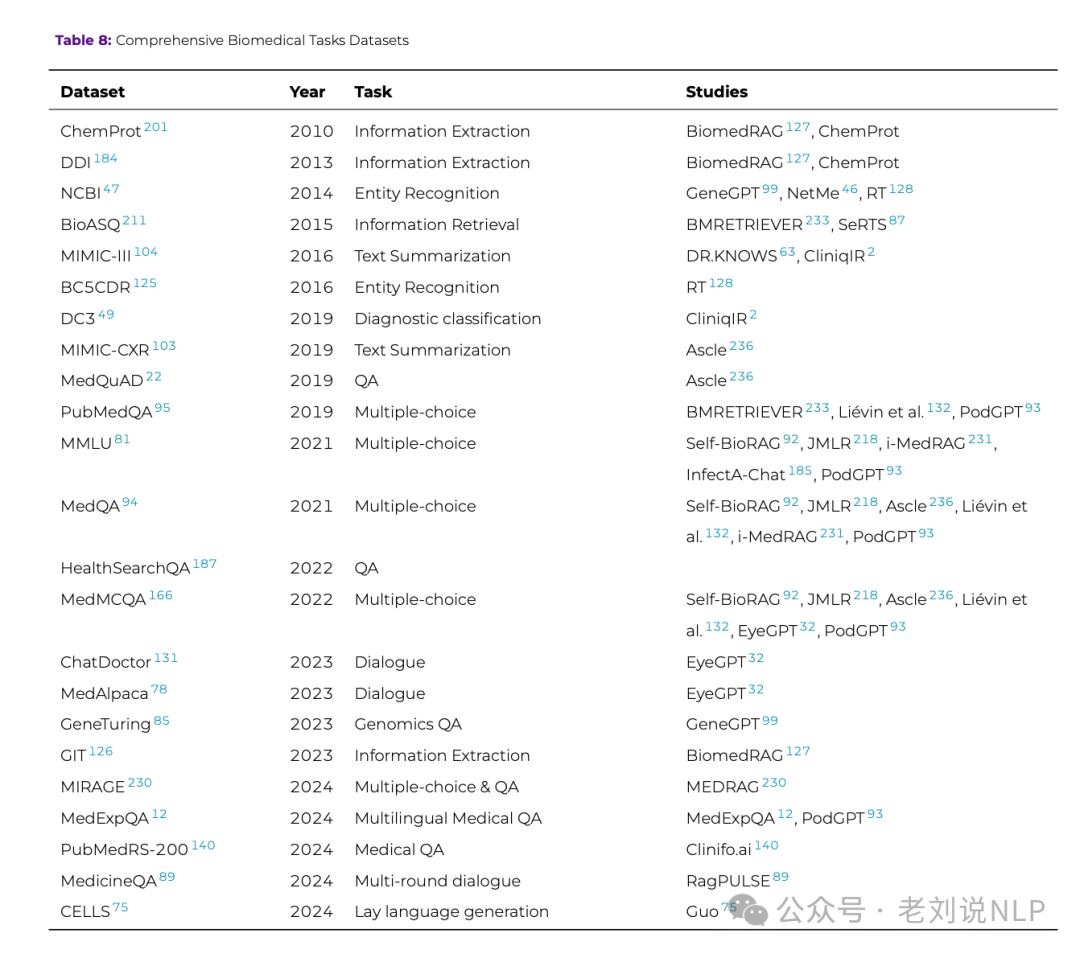1080x954 pixels.
Task: Click Information Retrieval task cell
Action: (x=437, y=225)
